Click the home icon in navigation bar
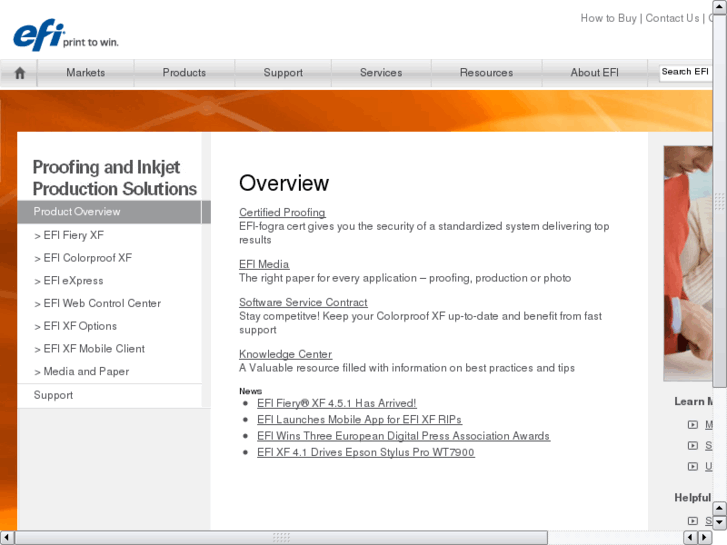 [x=19, y=73]
